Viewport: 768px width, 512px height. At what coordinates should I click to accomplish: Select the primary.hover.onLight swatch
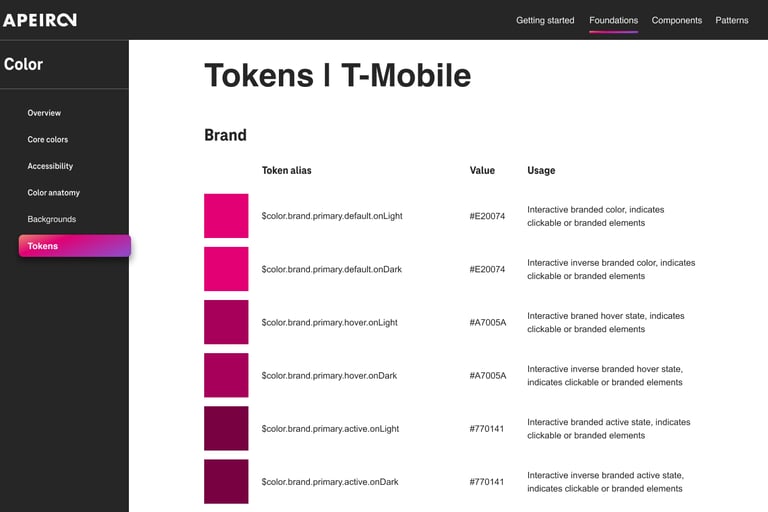click(226, 322)
